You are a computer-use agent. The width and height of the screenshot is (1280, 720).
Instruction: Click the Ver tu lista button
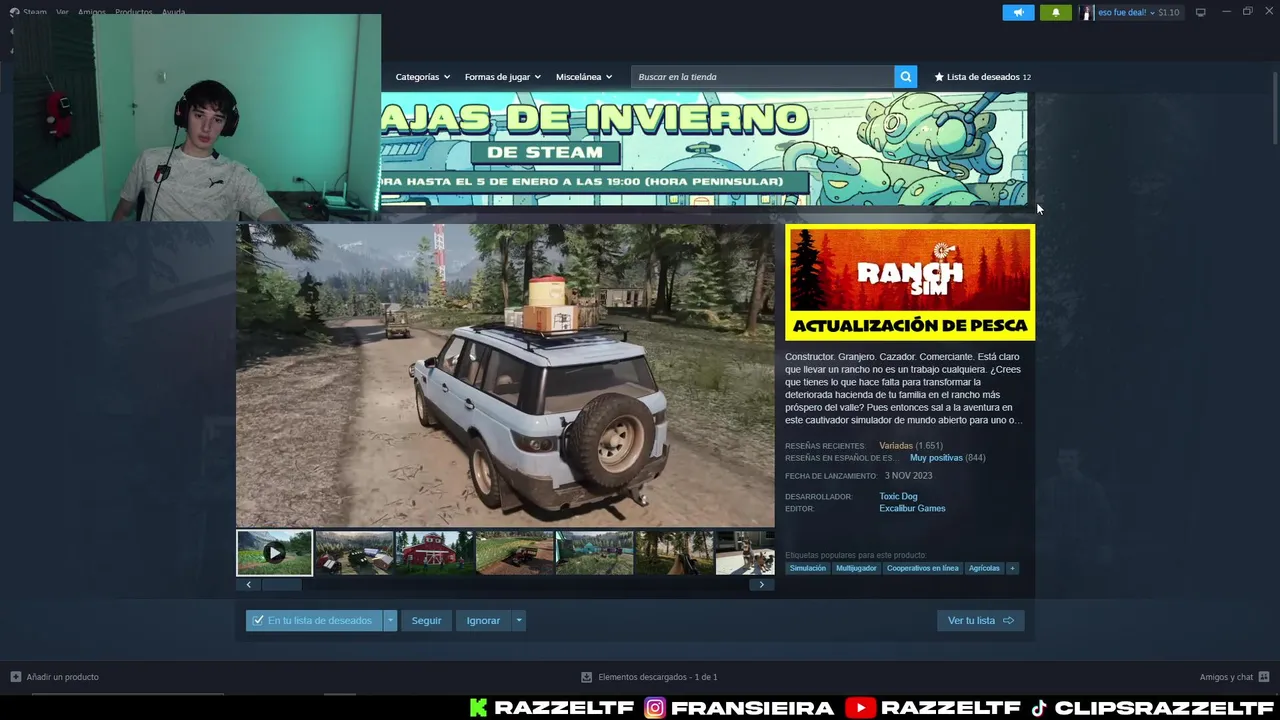point(980,620)
